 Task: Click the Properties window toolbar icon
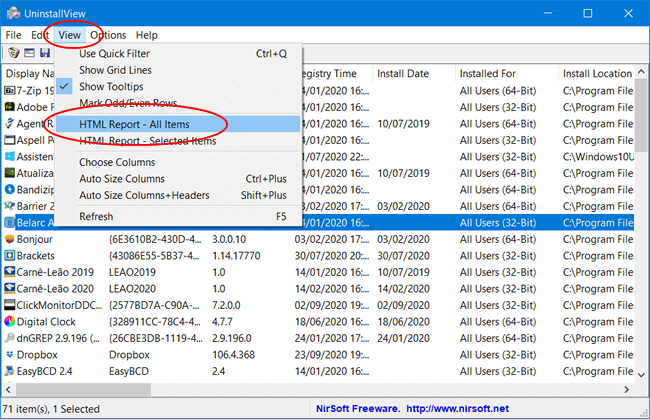29,53
